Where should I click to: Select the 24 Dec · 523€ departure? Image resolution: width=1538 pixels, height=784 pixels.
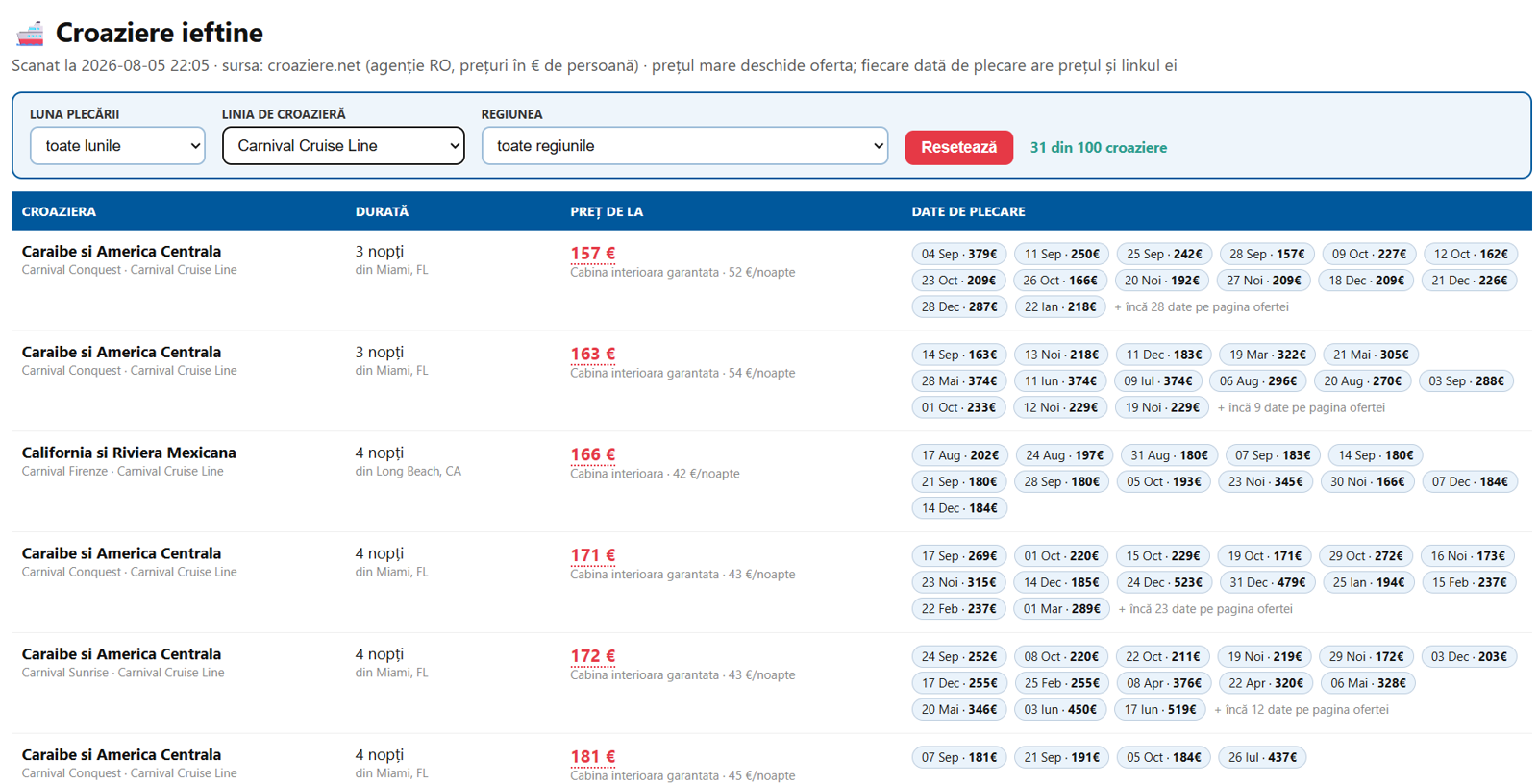click(1164, 583)
